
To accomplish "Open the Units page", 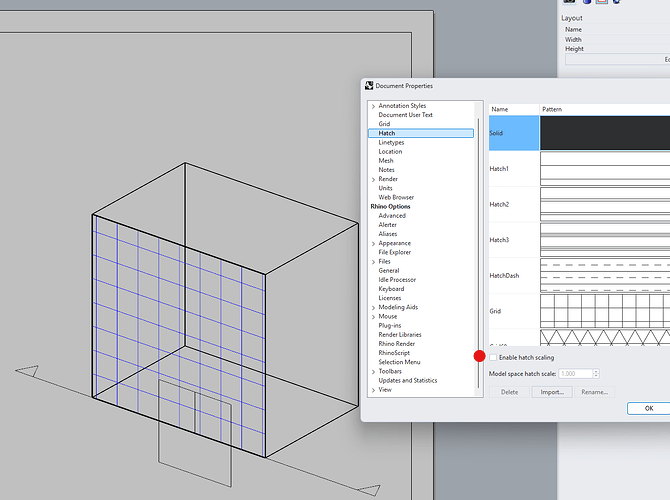I will [x=385, y=188].
